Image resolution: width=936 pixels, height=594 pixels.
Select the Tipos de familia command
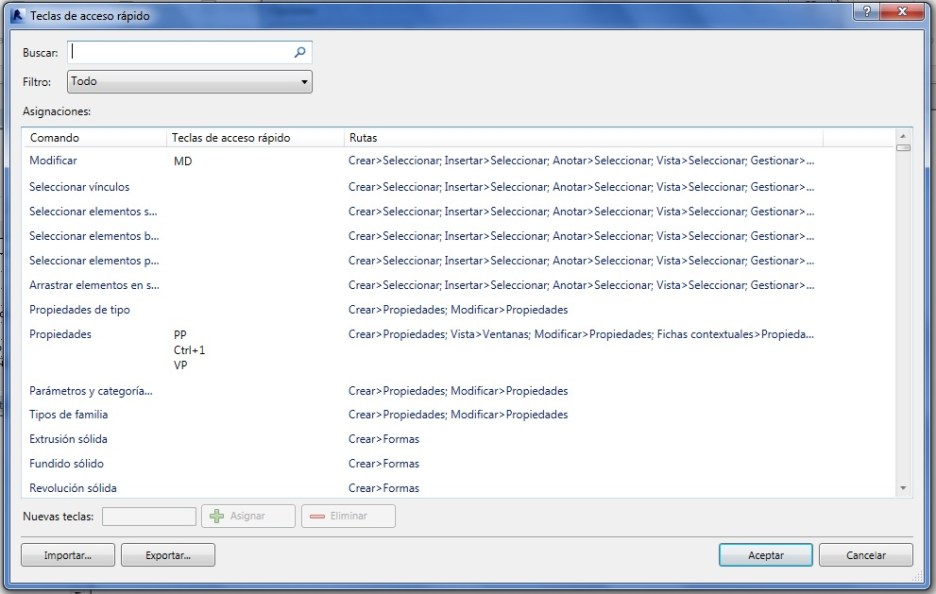tap(68, 415)
